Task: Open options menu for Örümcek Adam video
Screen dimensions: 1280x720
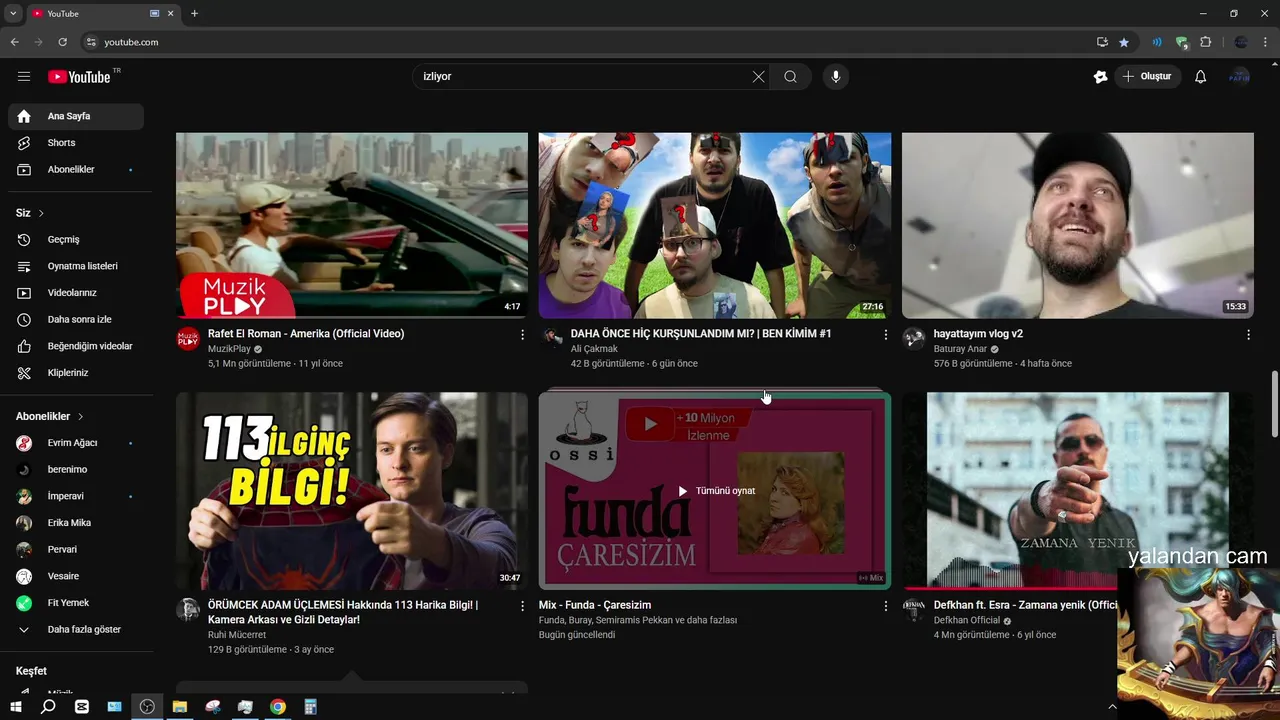Action: click(x=522, y=606)
